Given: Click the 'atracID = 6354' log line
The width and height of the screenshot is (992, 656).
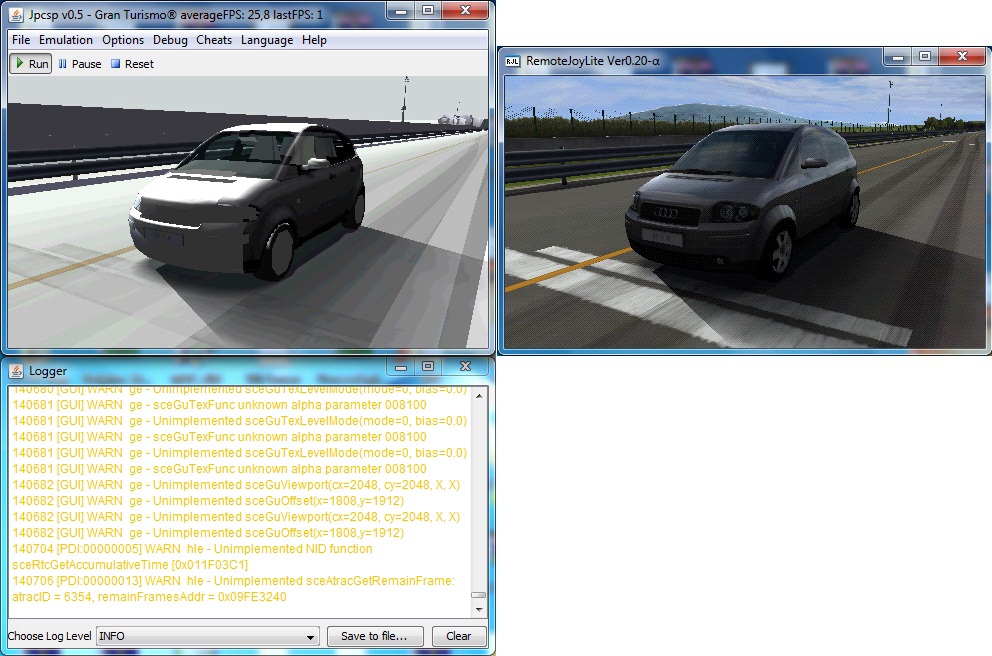Looking at the screenshot, I should pos(149,597).
